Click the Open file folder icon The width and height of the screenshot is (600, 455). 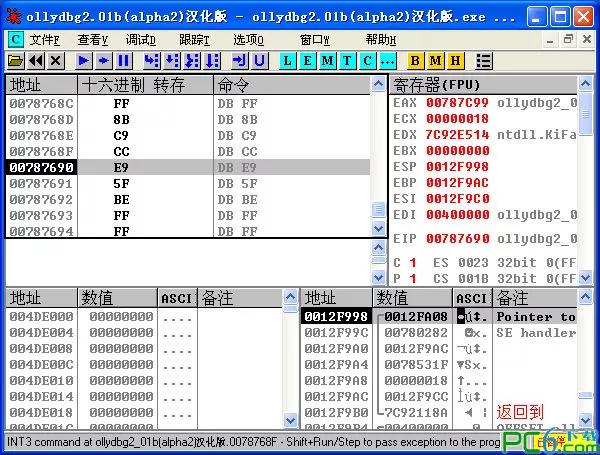point(15,61)
